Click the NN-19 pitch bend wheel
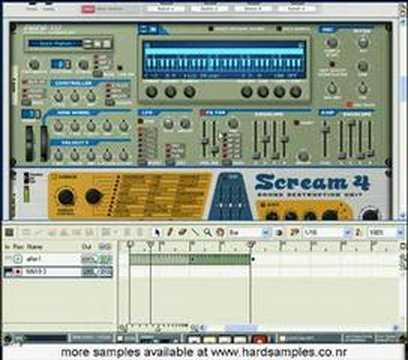 pos(30,143)
